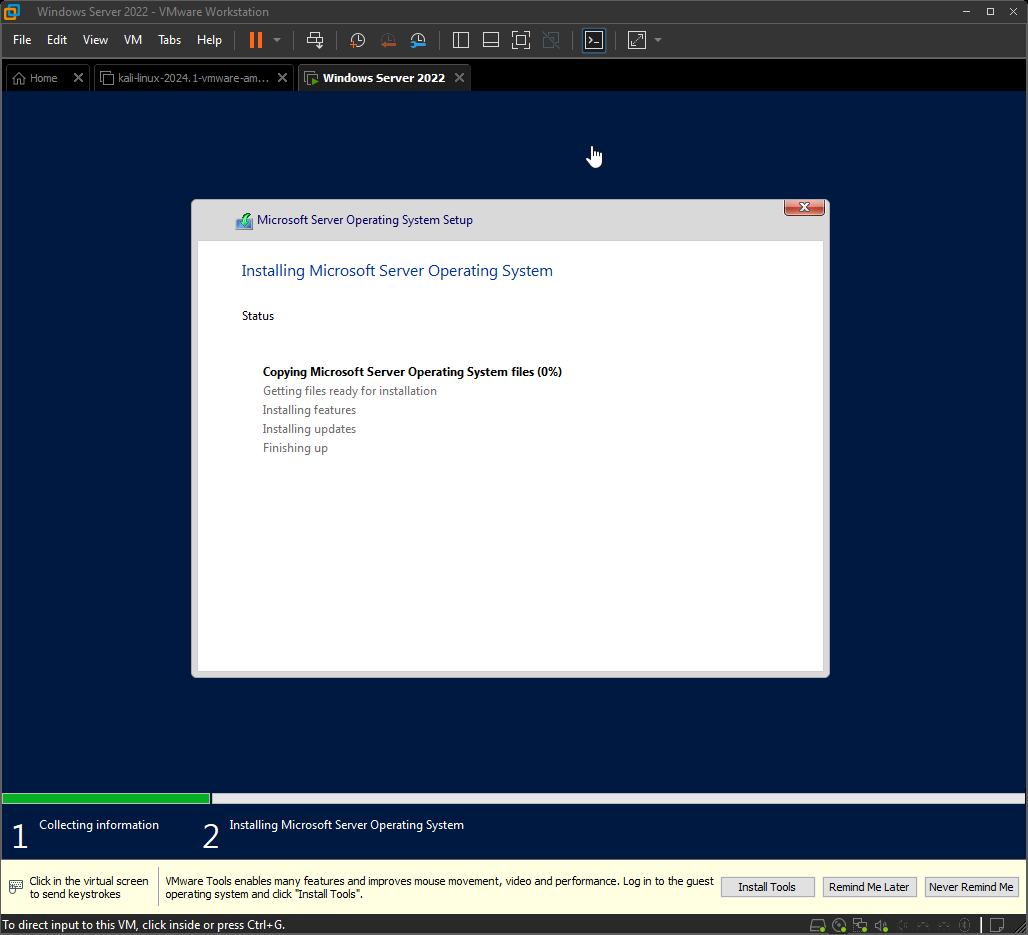Click the keyboard icon in hint bar
Screen dimensions: 1028x935
coord(16,887)
